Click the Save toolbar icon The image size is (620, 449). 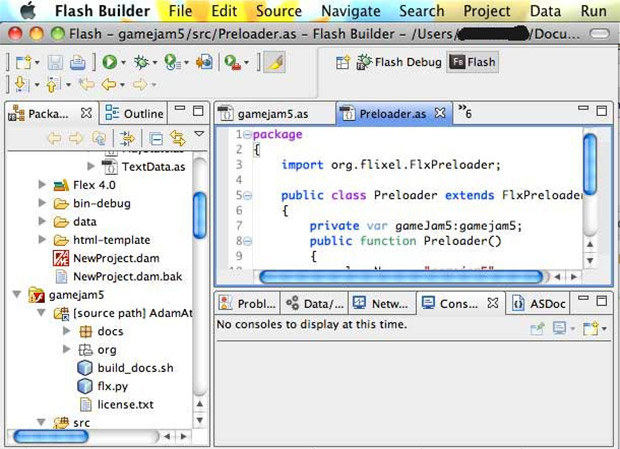pos(55,62)
